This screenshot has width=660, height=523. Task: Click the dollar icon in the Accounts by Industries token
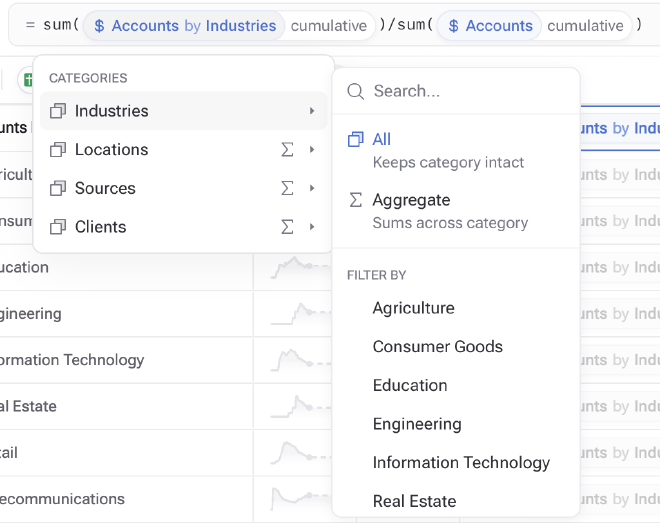point(99,26)
